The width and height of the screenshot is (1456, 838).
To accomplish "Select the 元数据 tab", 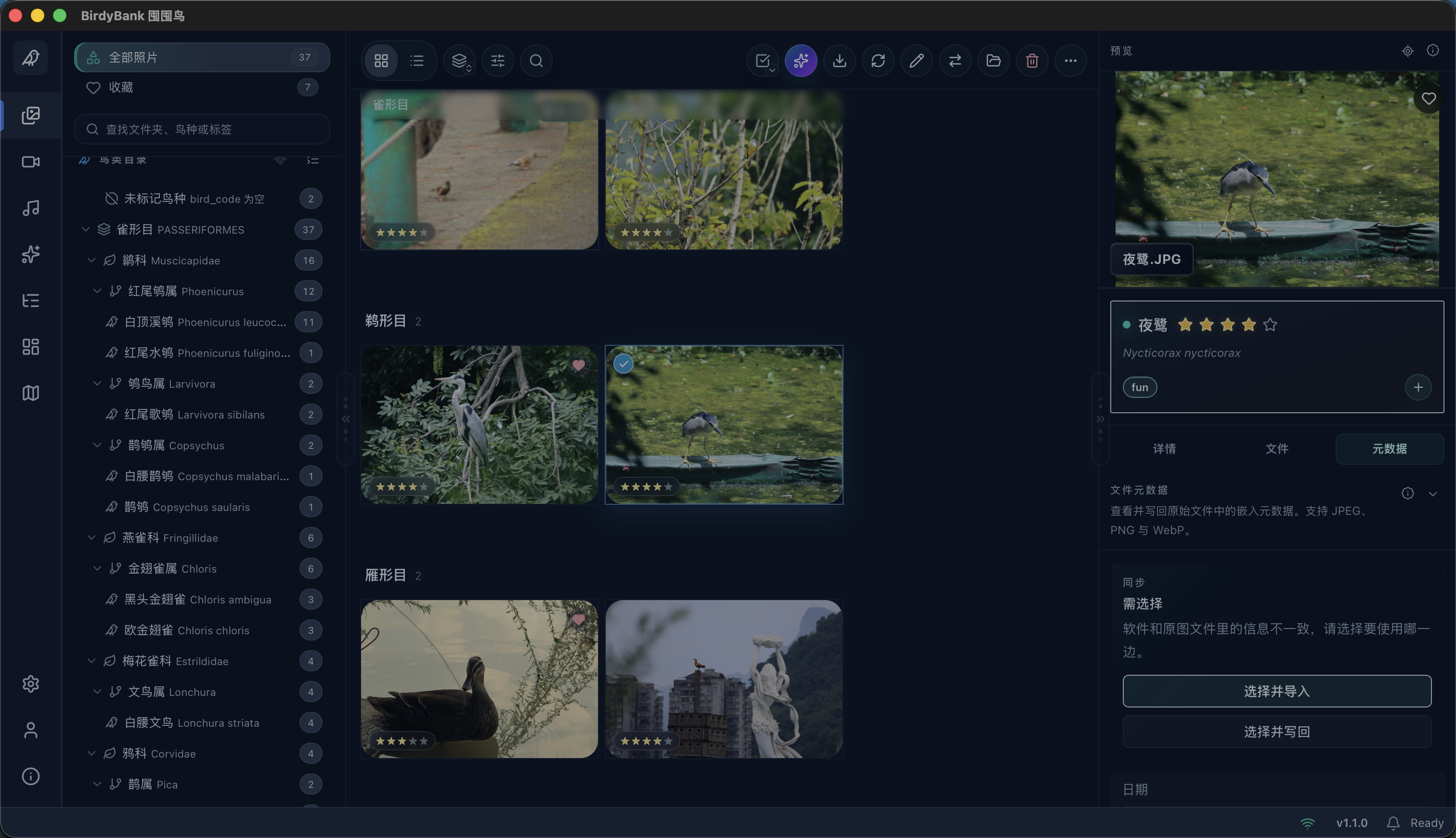I will (x=1389, y=449).
